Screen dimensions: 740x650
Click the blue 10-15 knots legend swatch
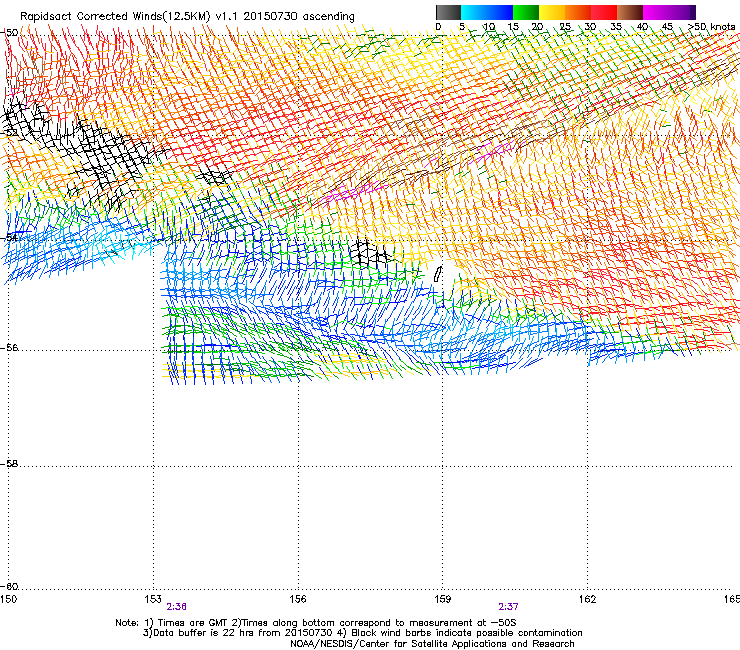pyautogui.click(x=500, y=12)
